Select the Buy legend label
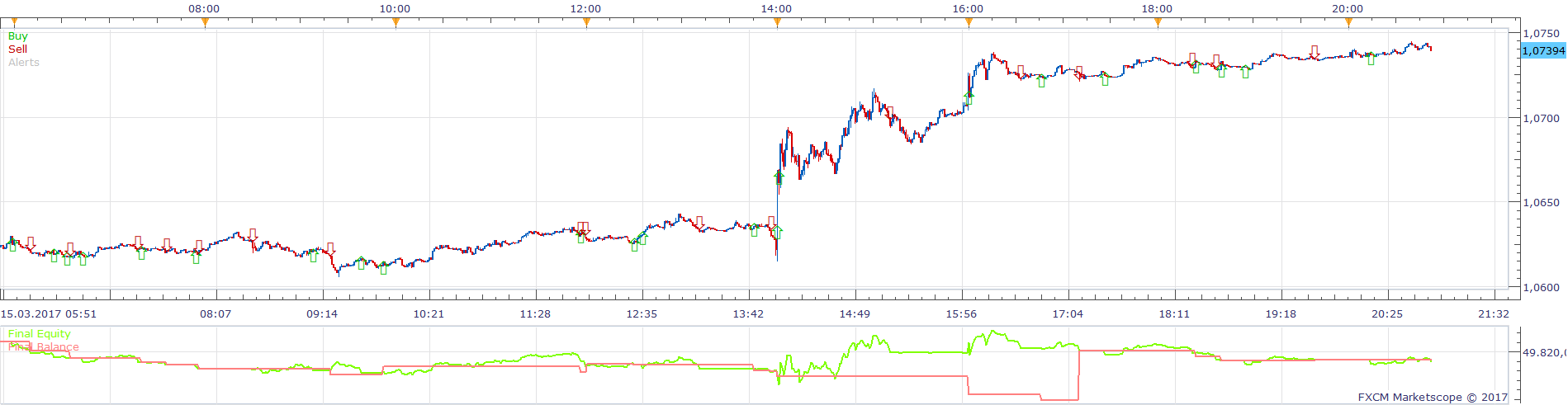 click(x=17, y=36)
